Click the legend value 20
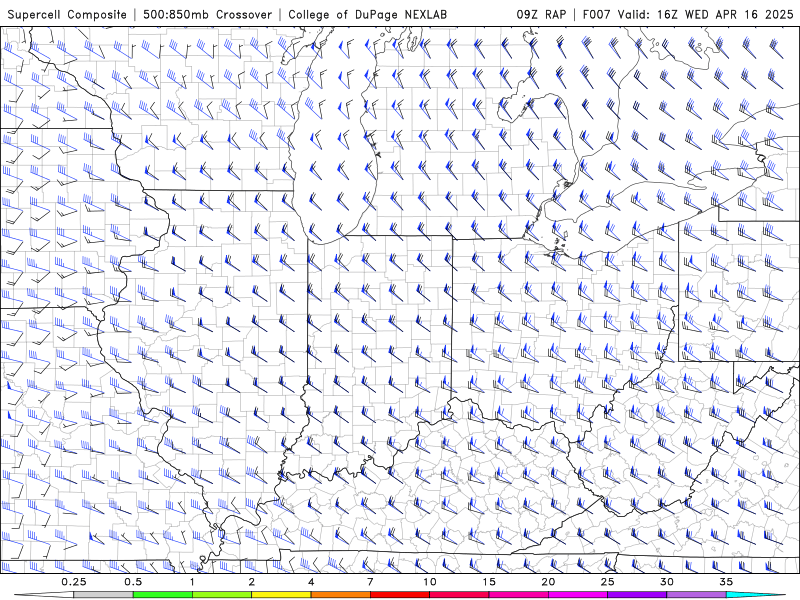 548,582
